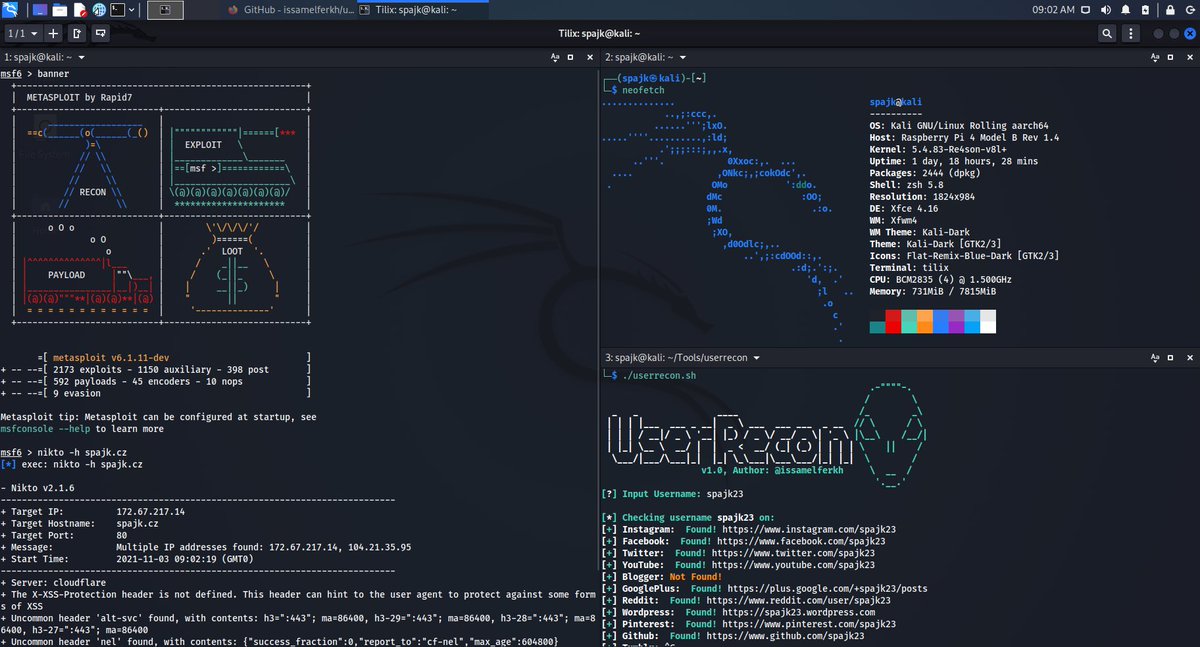Click the 'Server: cloudflare' line
Screen dimensions: 1200x647
click(55, 582)
